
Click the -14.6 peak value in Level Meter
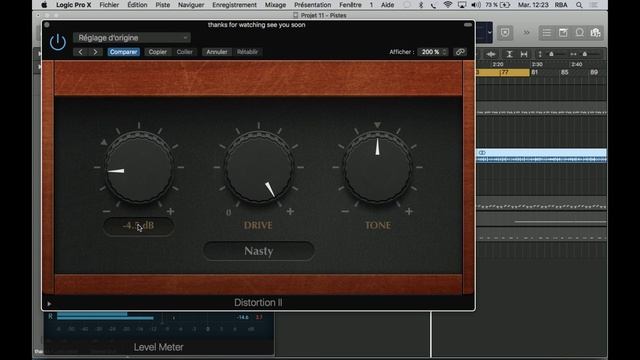pos(242,317)
